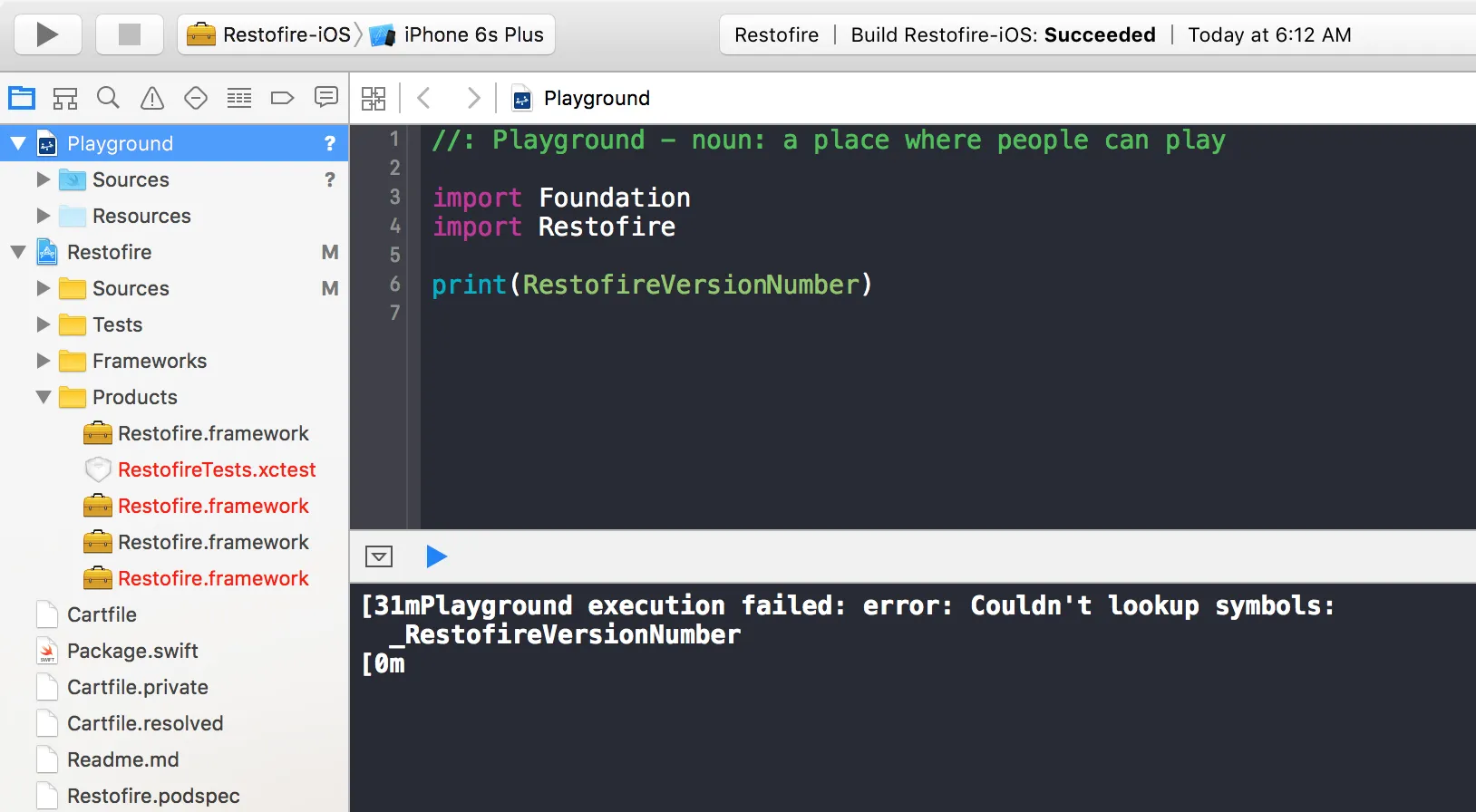1476x812 pixels.
Task: Open the Restofire-iOS scheme selector
Action: pyautogui.click(x=268, y=34)
